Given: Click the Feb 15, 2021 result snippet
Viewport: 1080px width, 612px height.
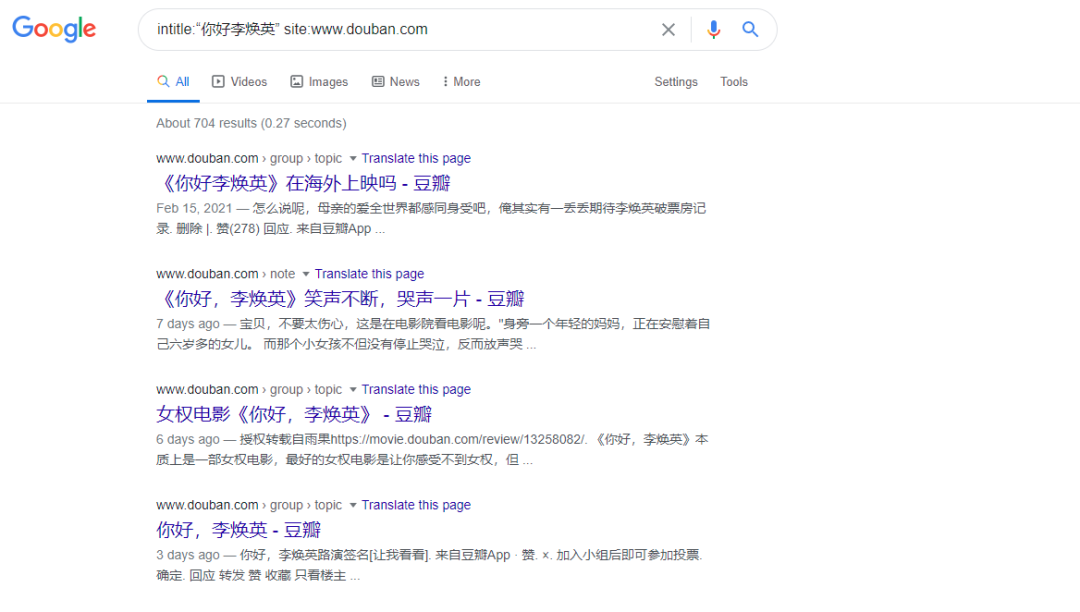Looking at the screenshot, I should [x=431, y=218].
